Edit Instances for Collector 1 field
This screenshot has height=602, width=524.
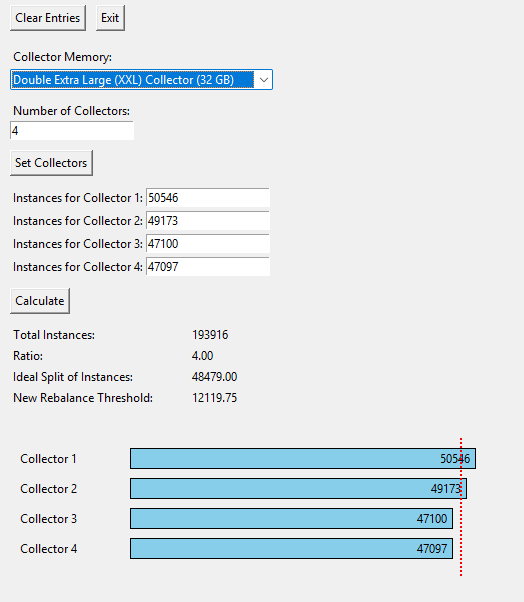click(208, 198)
